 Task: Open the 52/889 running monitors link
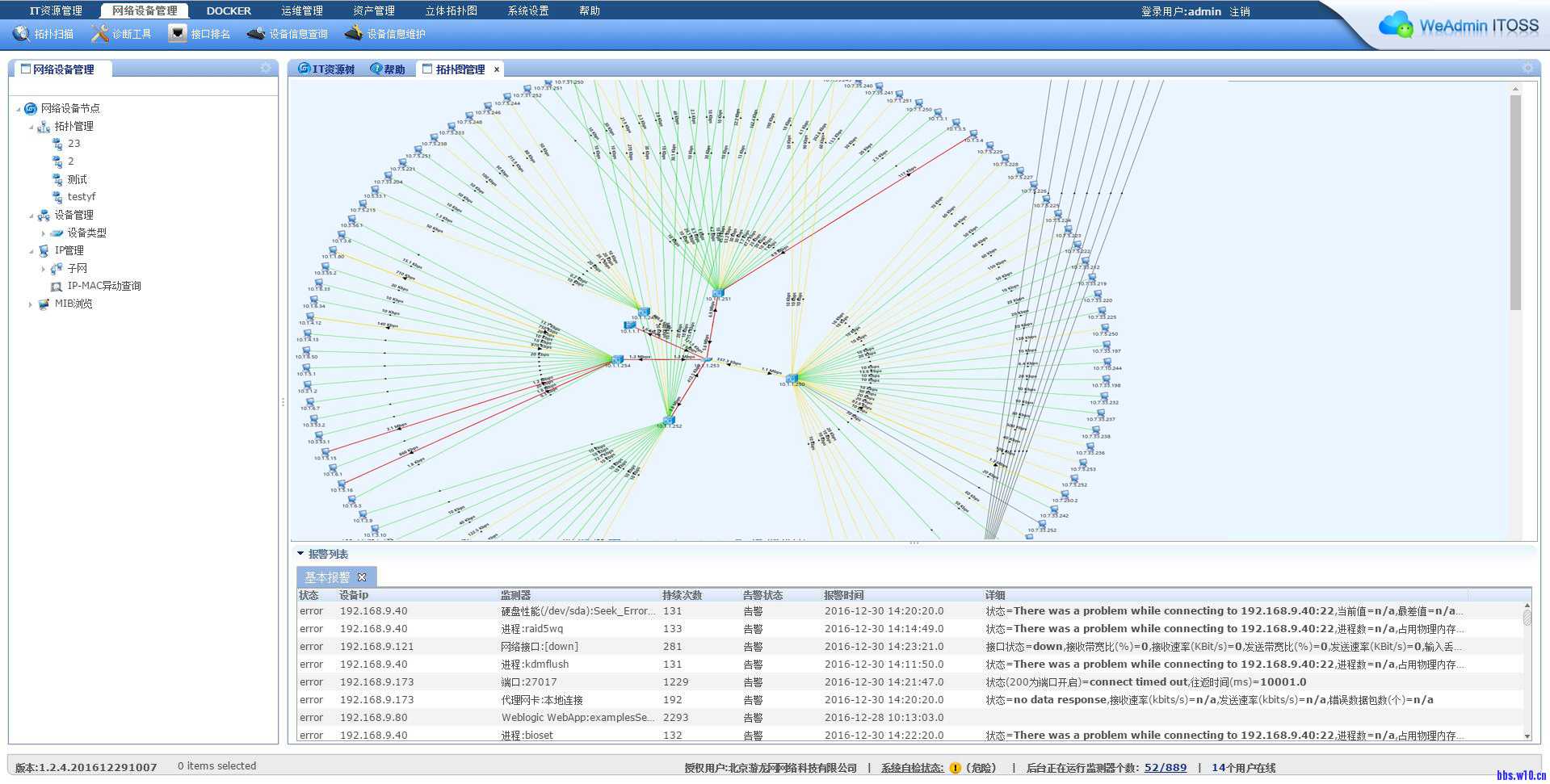1165,768
